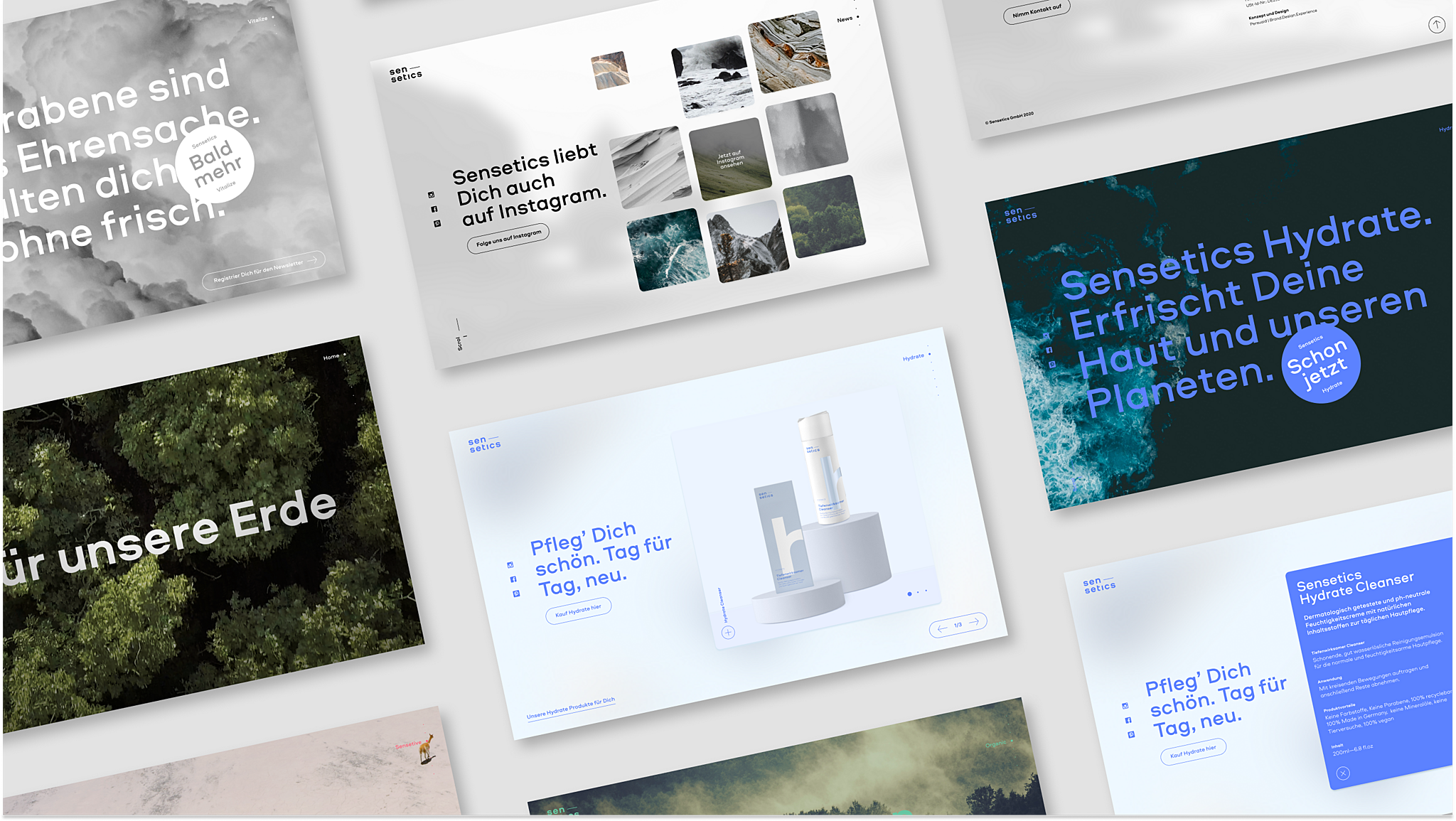
Task: Click Instagram icon on the Instagram page mockup
Action: click(431, 195)
